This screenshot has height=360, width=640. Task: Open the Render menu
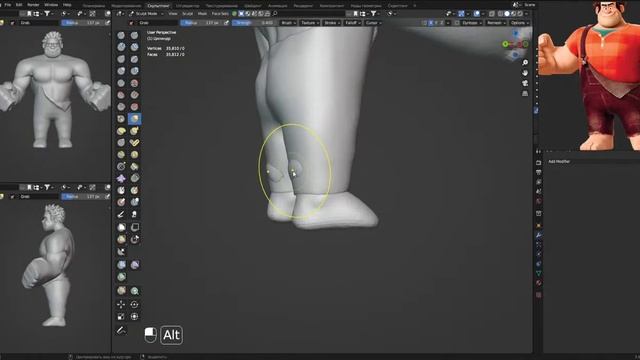tap(33, 5)
